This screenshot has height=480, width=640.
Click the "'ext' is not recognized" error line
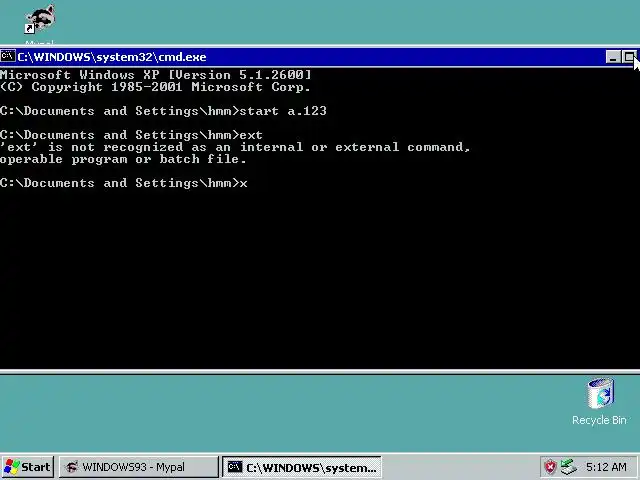click(235, 147)
